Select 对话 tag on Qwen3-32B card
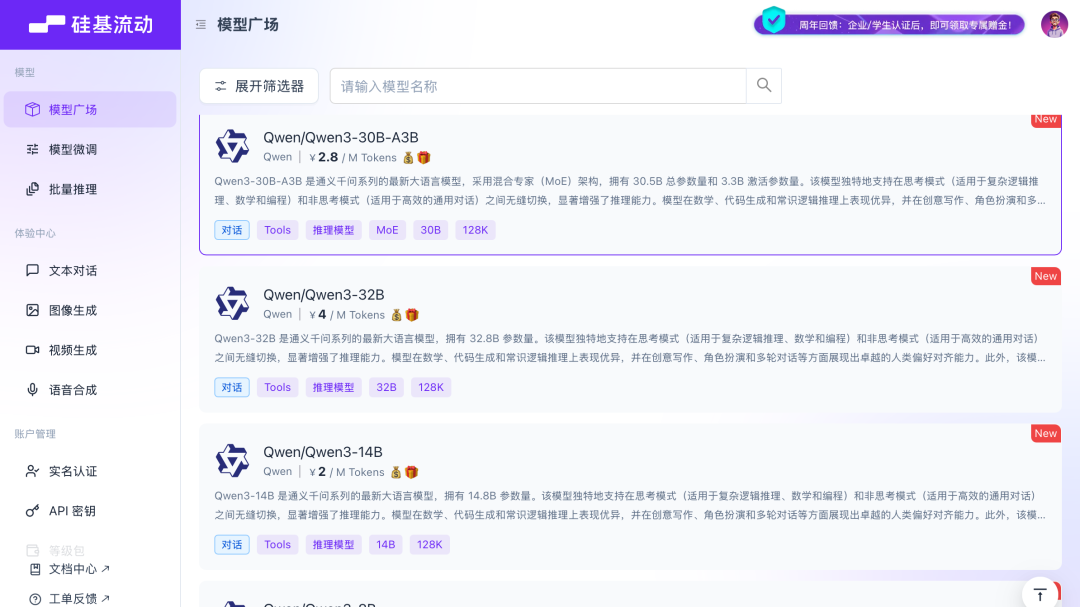The height and width of the screenshot is (607, 1080). [x=231, y=387]
